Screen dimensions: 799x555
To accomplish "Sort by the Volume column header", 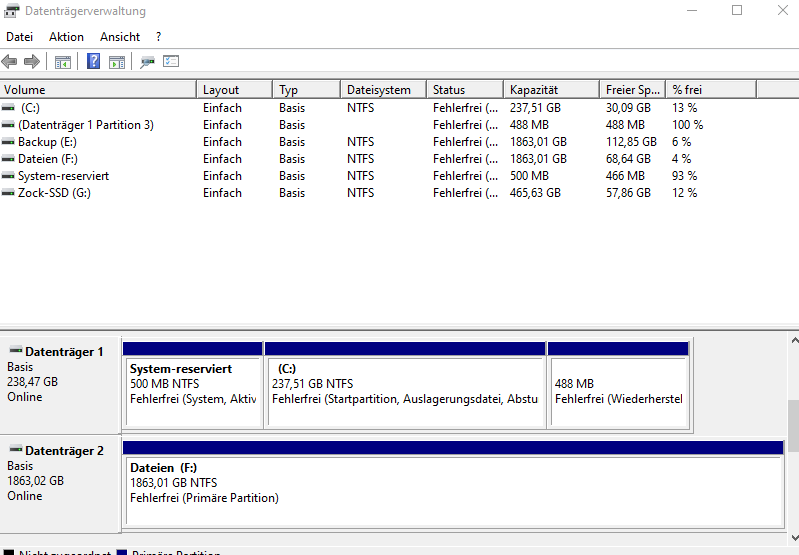I will (x=98, y=90).
